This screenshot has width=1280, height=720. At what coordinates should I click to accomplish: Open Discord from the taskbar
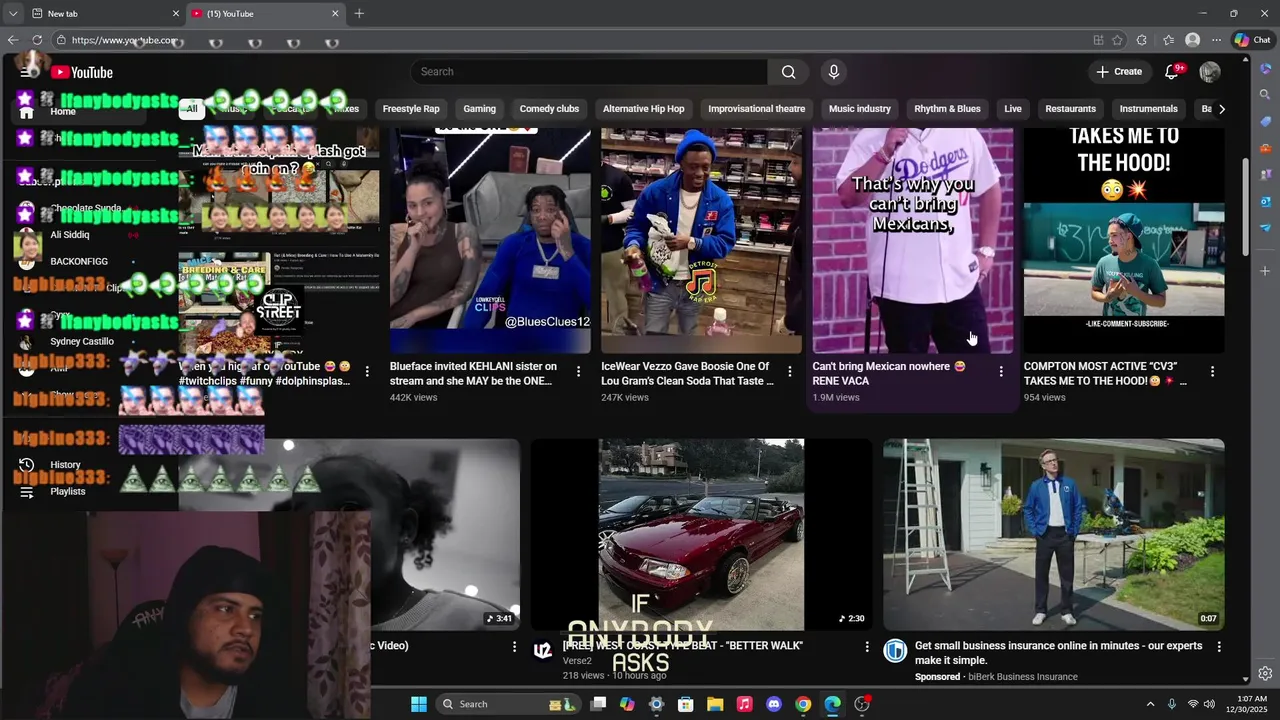773,704
